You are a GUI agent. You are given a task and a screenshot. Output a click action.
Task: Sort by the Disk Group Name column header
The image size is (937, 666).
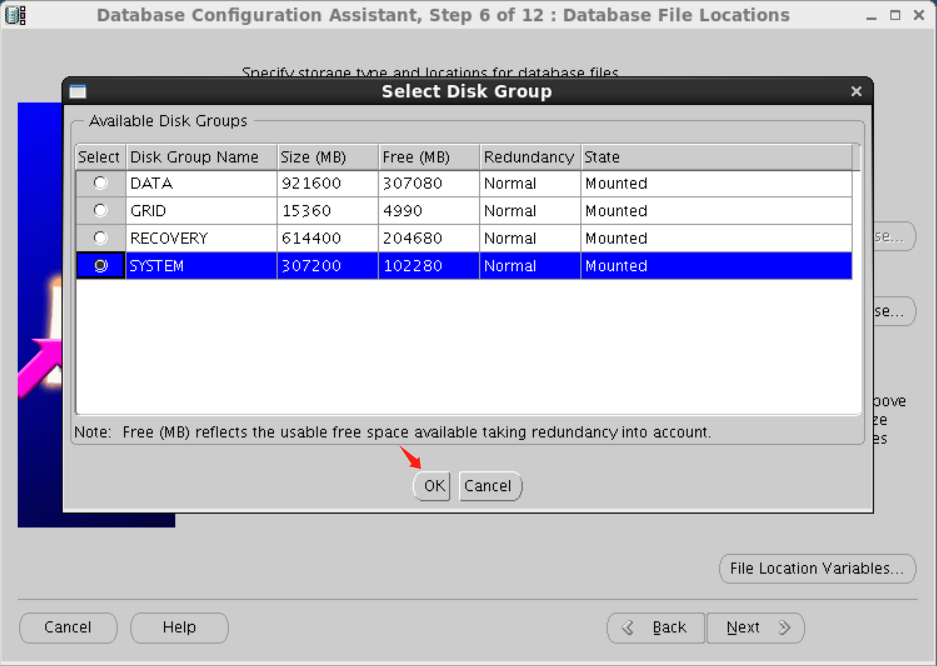(x=201, y=157)
